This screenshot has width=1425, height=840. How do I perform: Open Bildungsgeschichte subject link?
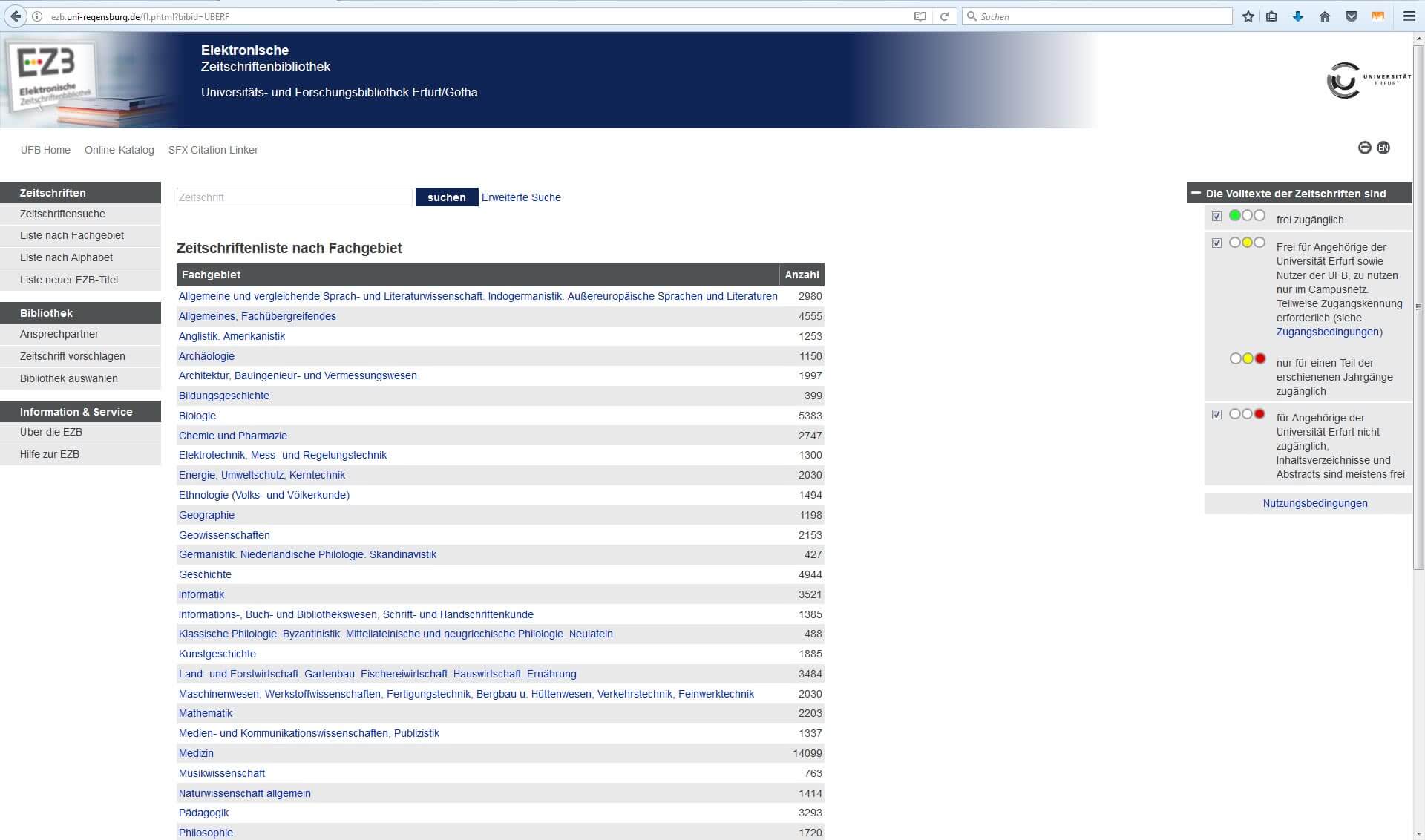[224, 396]
